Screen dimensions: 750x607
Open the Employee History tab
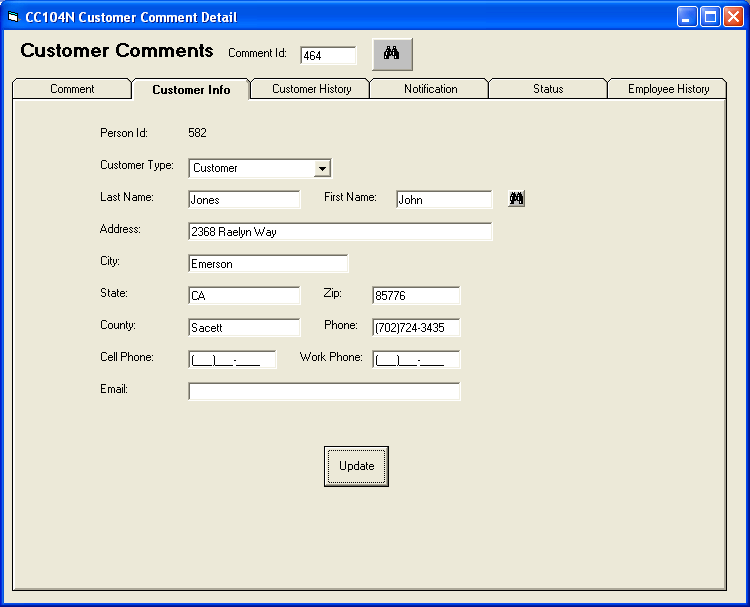[x=668, y=89]
